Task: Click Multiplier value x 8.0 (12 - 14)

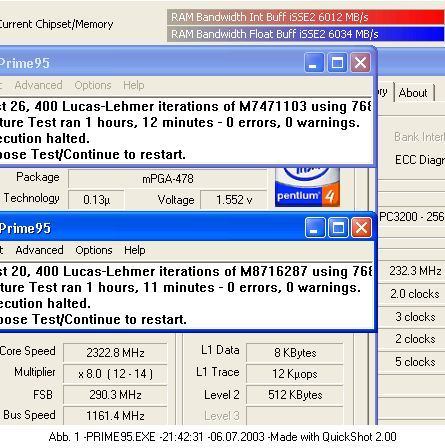Action: click(115, 374)
